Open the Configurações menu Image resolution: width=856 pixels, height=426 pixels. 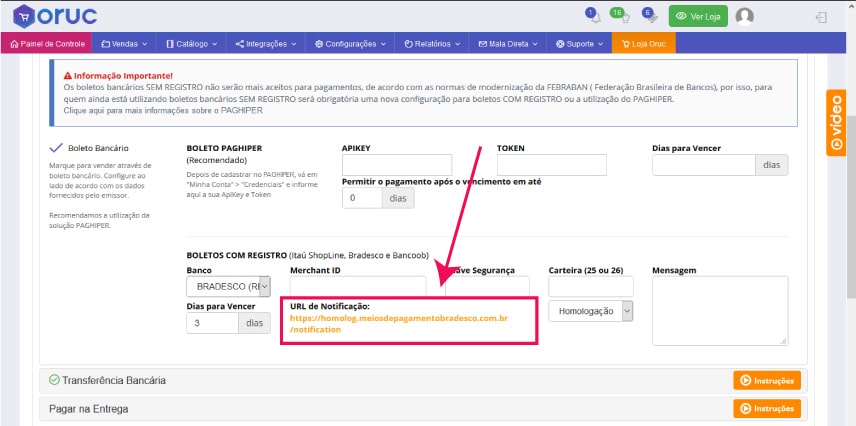tap(350, 44)
